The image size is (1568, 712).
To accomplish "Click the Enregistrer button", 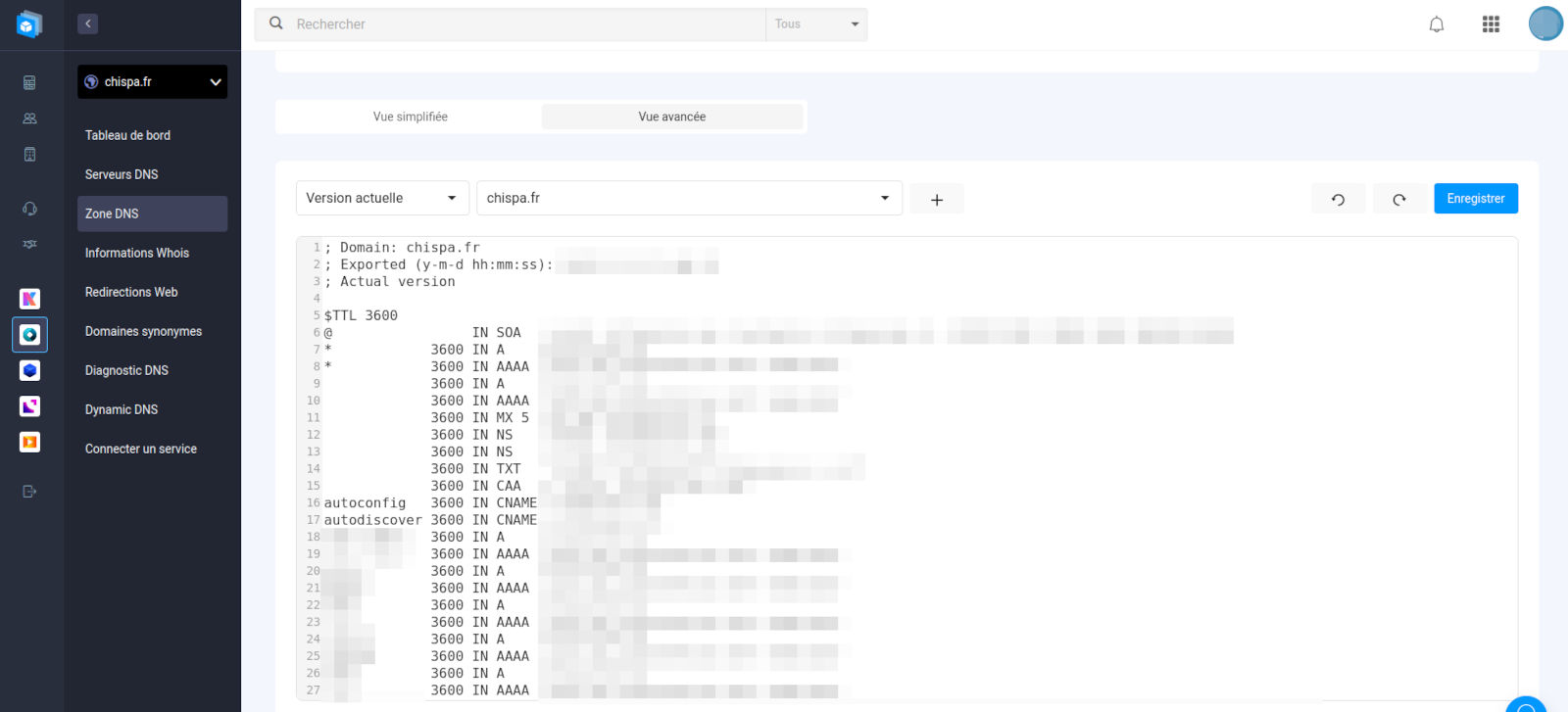I will pyautogui.click(x=1475, y=198).
